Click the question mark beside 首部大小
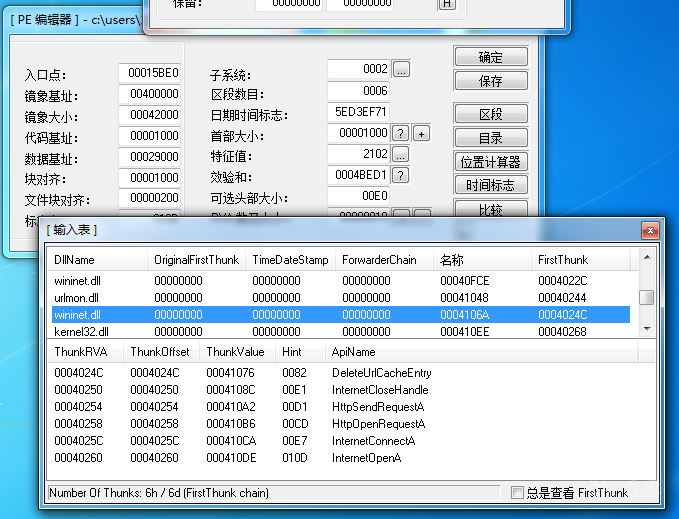Viewport: 679px width, 519px height. point(401,133)
